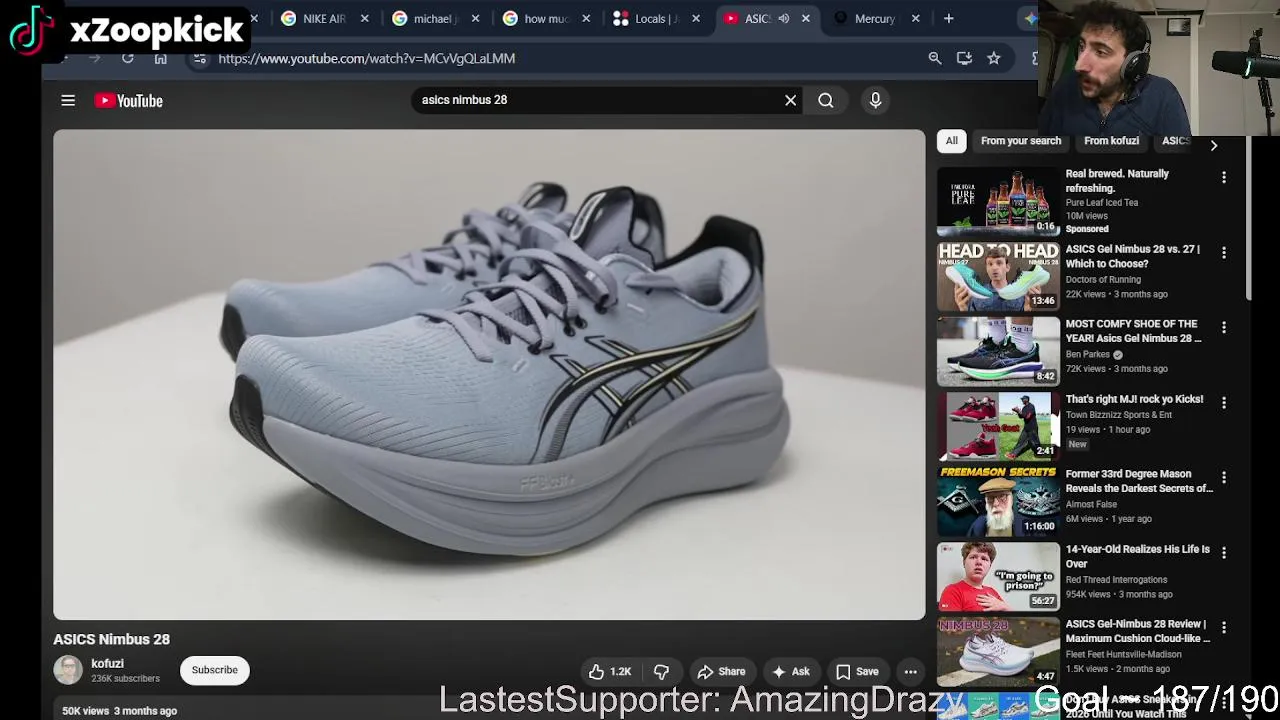1280x720 pixels.
Task: Open options for Gel-Nimbus 28 Review video
Action: 1223,627
